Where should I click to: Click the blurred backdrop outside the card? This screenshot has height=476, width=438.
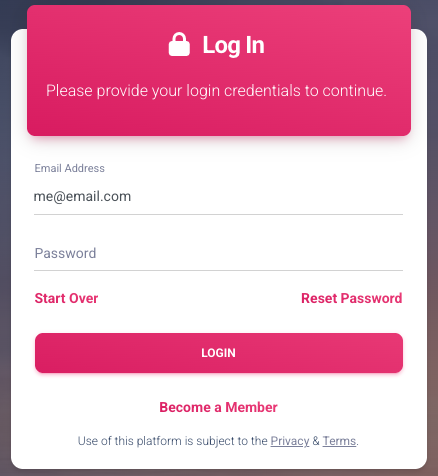coord(5,233)
